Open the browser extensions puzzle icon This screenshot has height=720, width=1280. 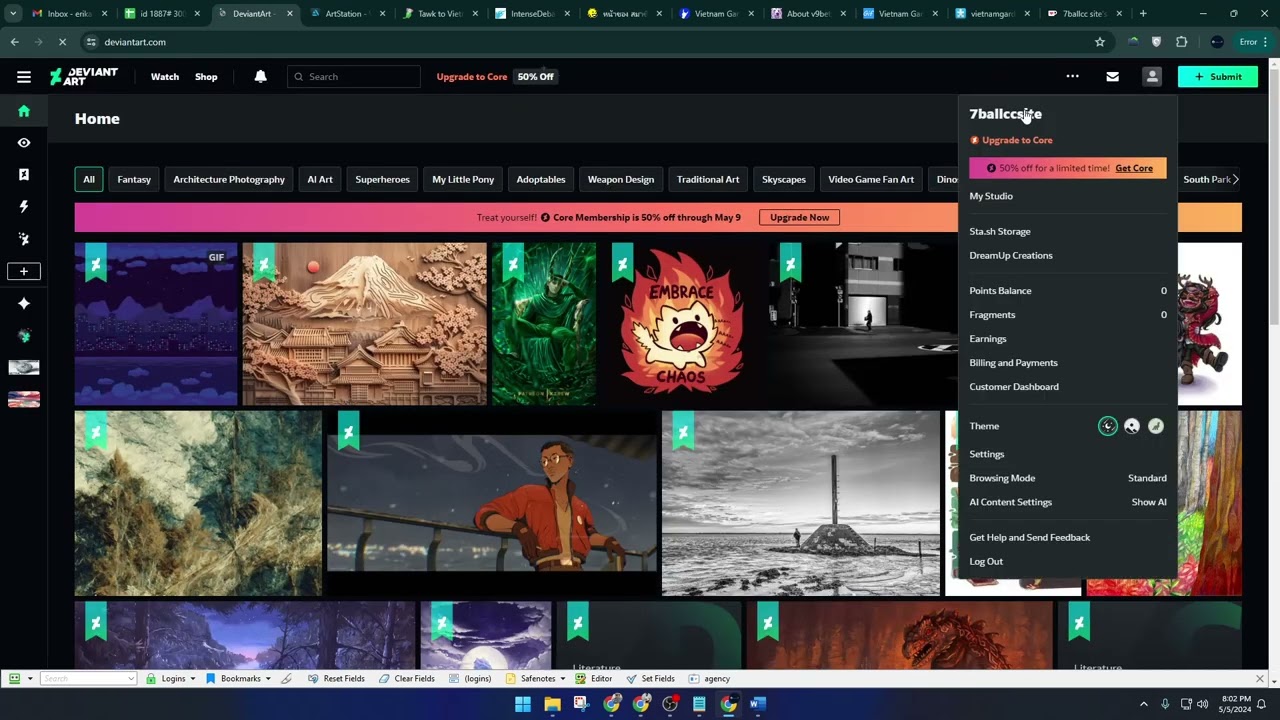[x=1181, y=42]
